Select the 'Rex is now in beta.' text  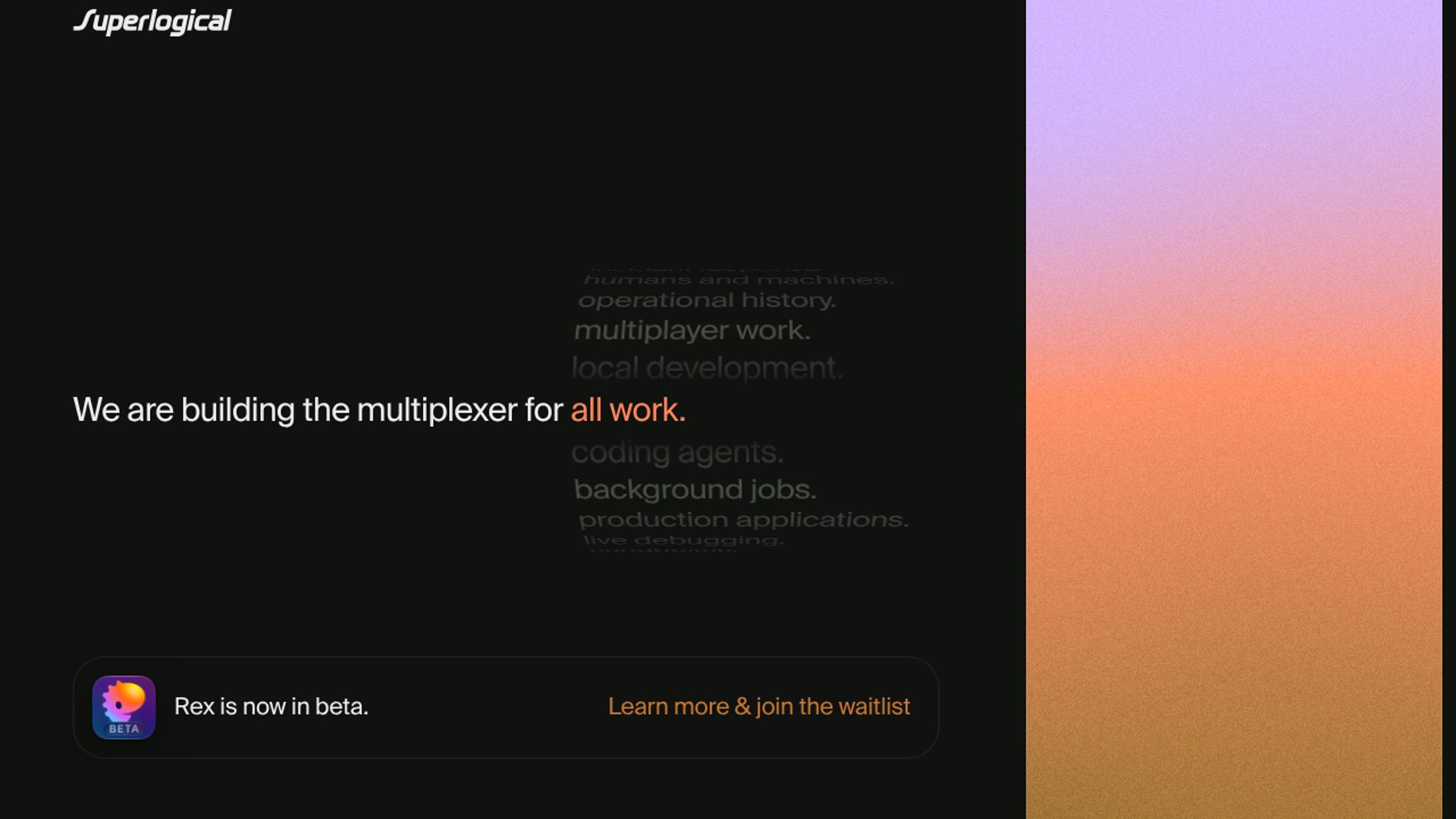(271, 706)
